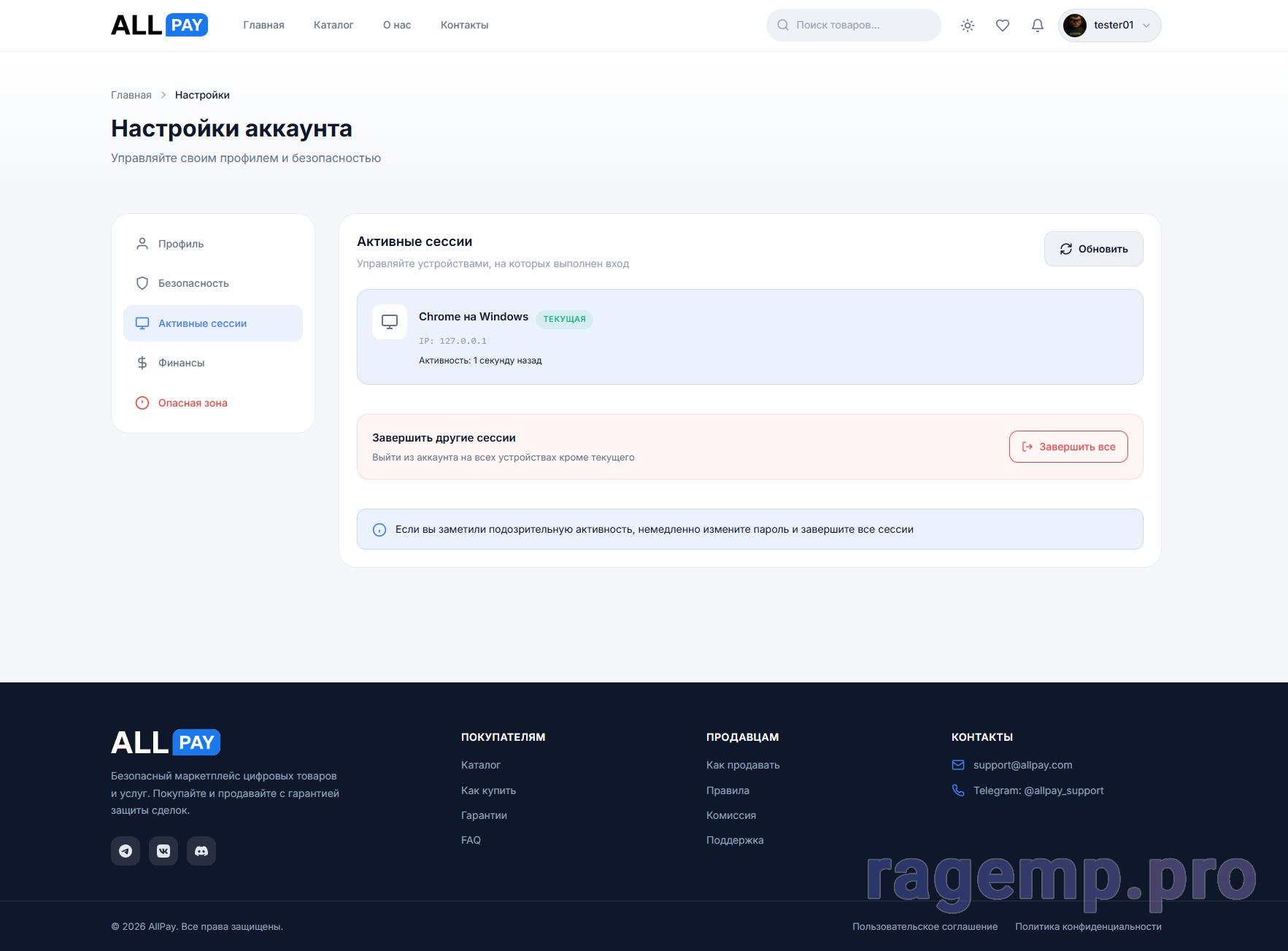
Task: Open the Профиль settings section
Action: coord(181,244)
